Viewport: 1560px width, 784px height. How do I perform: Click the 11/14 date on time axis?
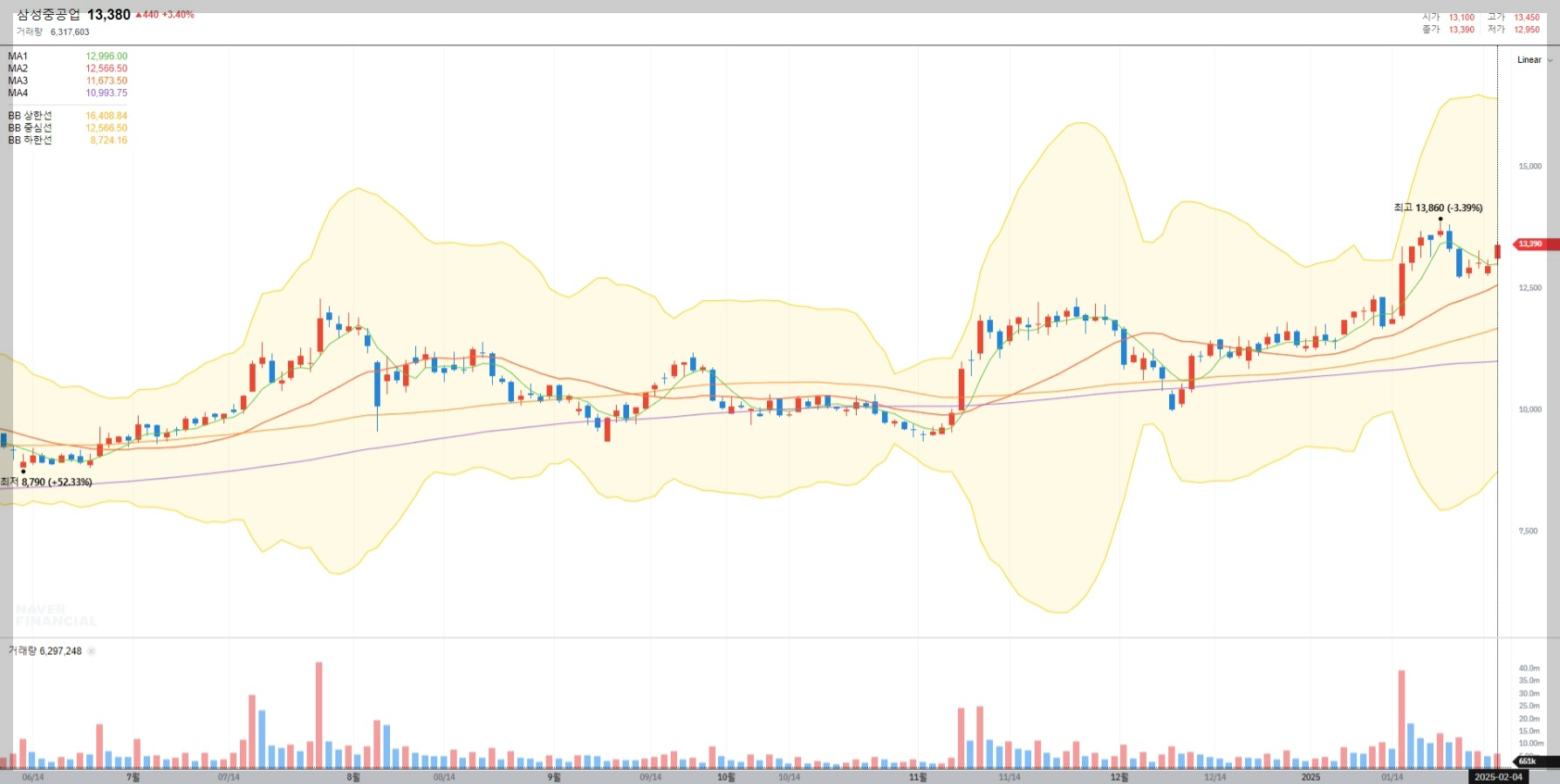pyautogui.click(x=1009, y=777)
